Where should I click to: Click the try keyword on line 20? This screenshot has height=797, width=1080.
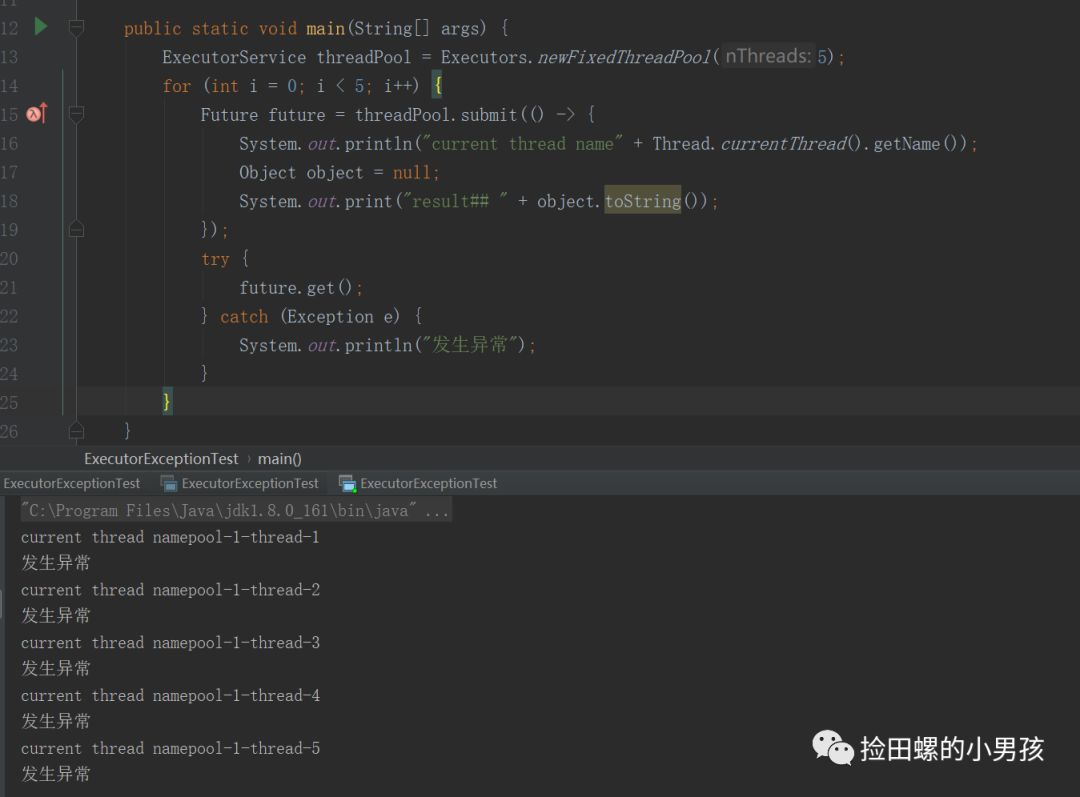tap(215, 259)
